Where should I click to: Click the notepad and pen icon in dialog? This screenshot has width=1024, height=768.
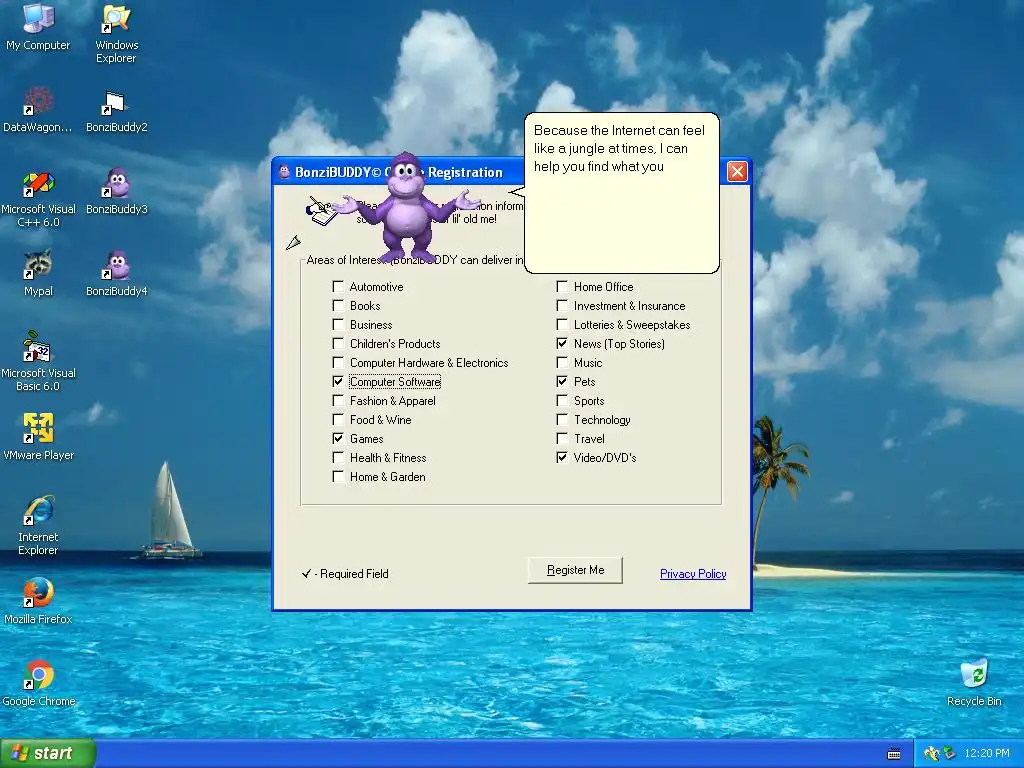pyautogui.click(x=321, y=210)
